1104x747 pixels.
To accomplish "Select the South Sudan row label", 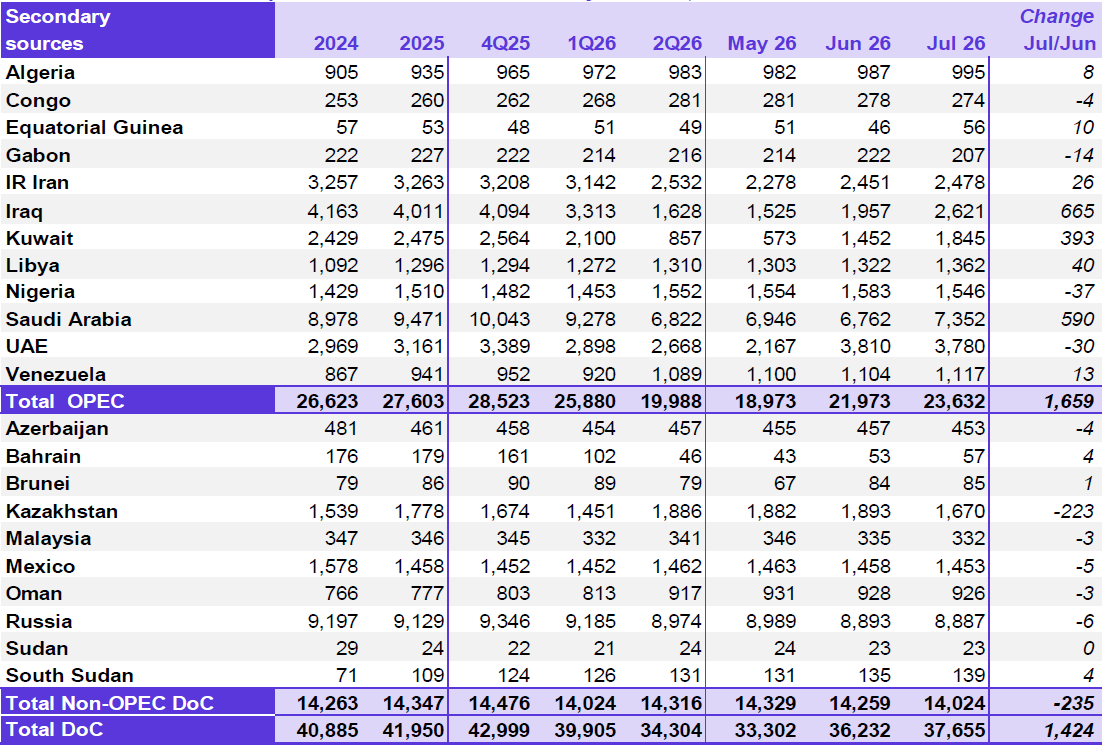I will [69, 675].
